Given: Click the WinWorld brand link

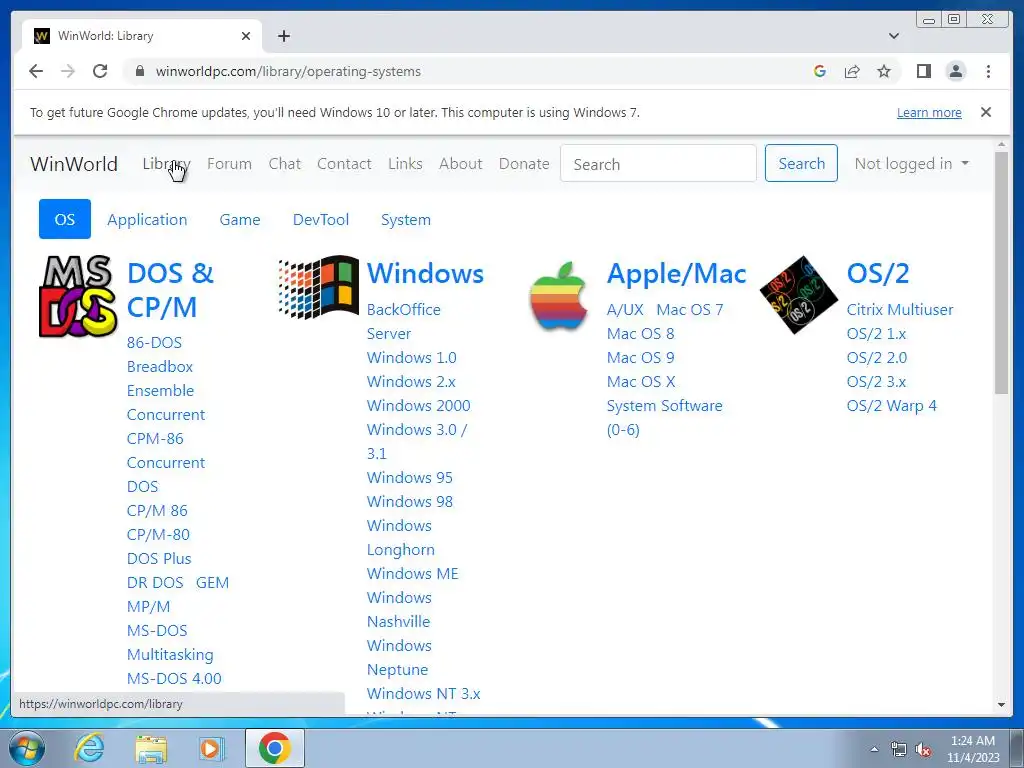Looking at the screenshot, I should click(x=74, y=164).
